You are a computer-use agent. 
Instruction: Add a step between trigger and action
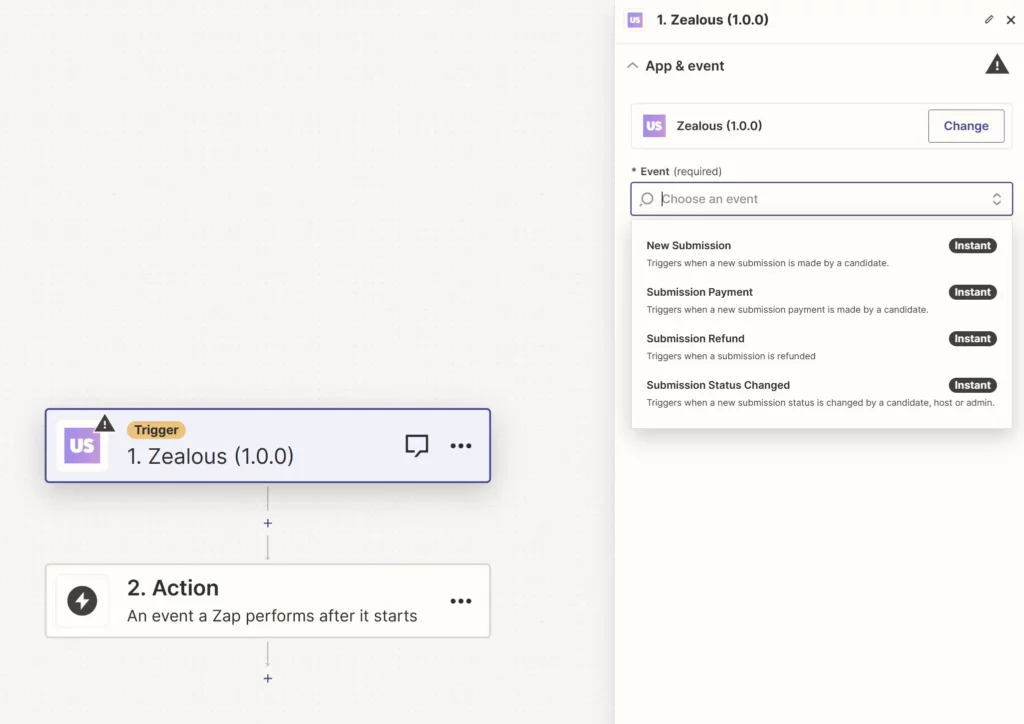coord(268,523)
